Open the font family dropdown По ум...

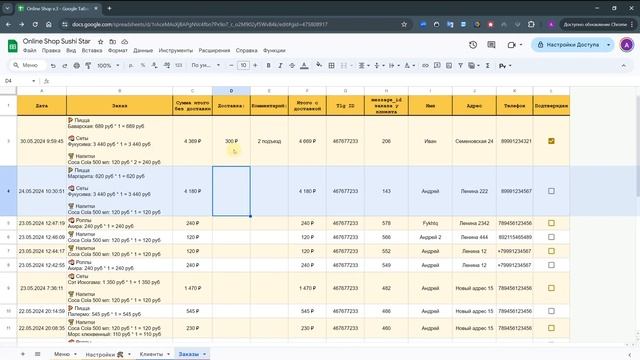[x=205, y=65]
